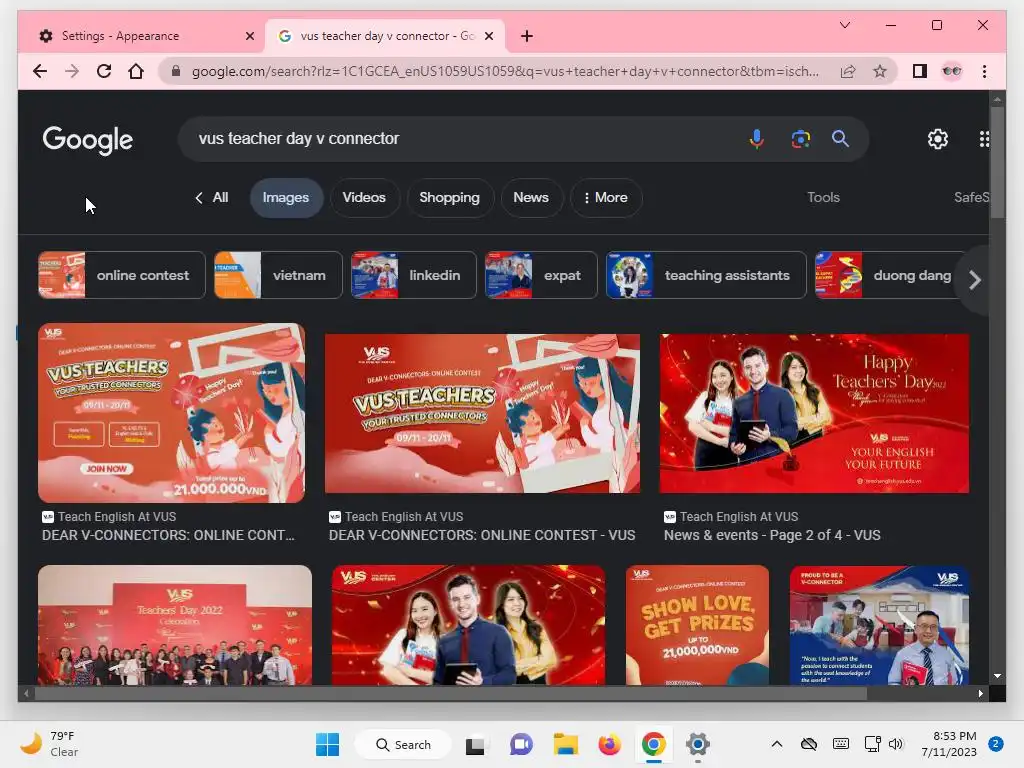Image resolution: width=1024 pixels, height=768 pixels.
Task: Show hidden system tray icons
Action: pyautogui.click(x=776, y=744)
